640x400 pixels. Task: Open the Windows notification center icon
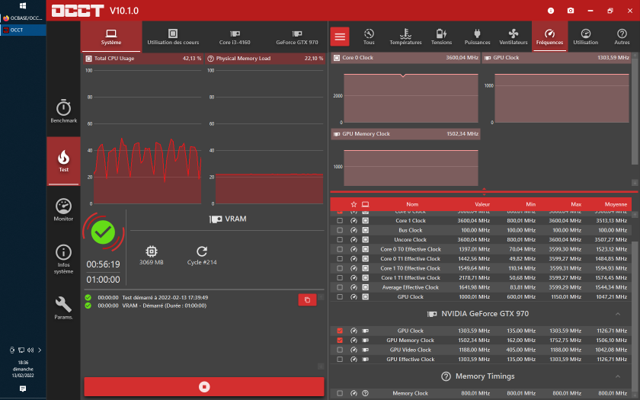point(23,389)
